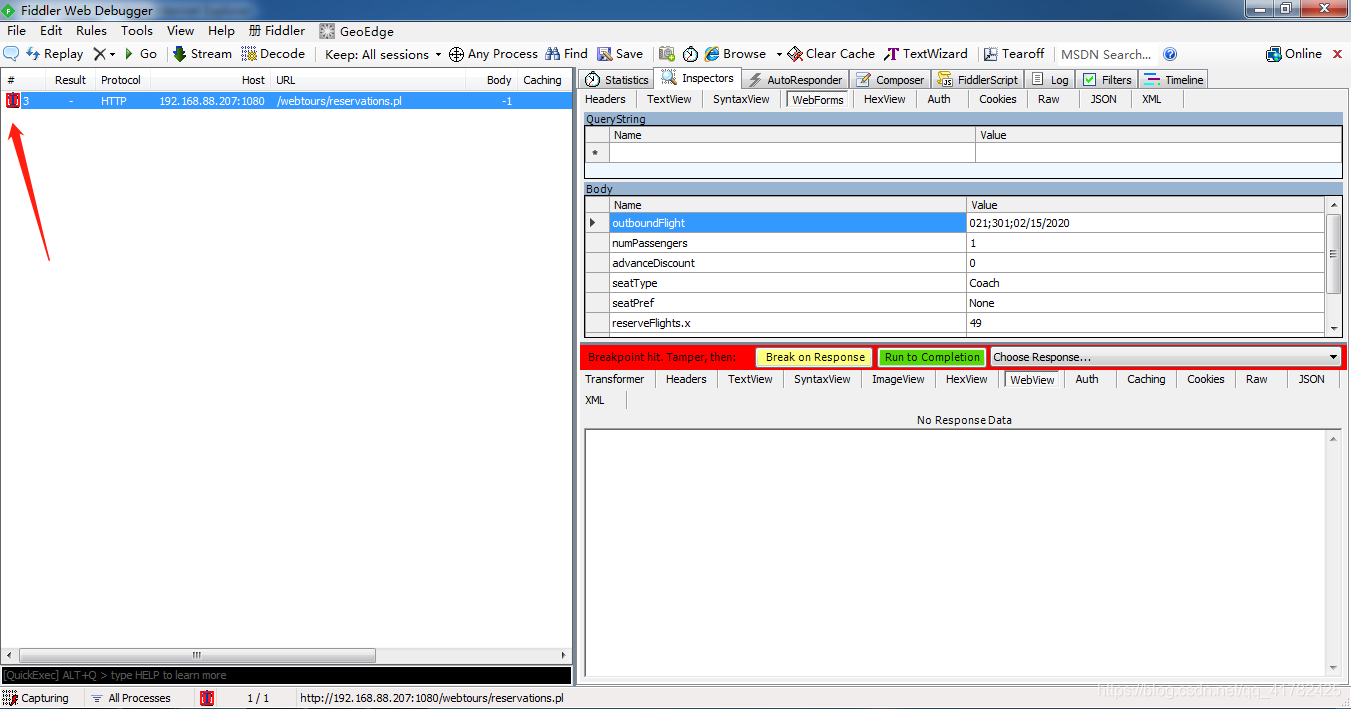Select response Transformer tab

click(615, 379)
